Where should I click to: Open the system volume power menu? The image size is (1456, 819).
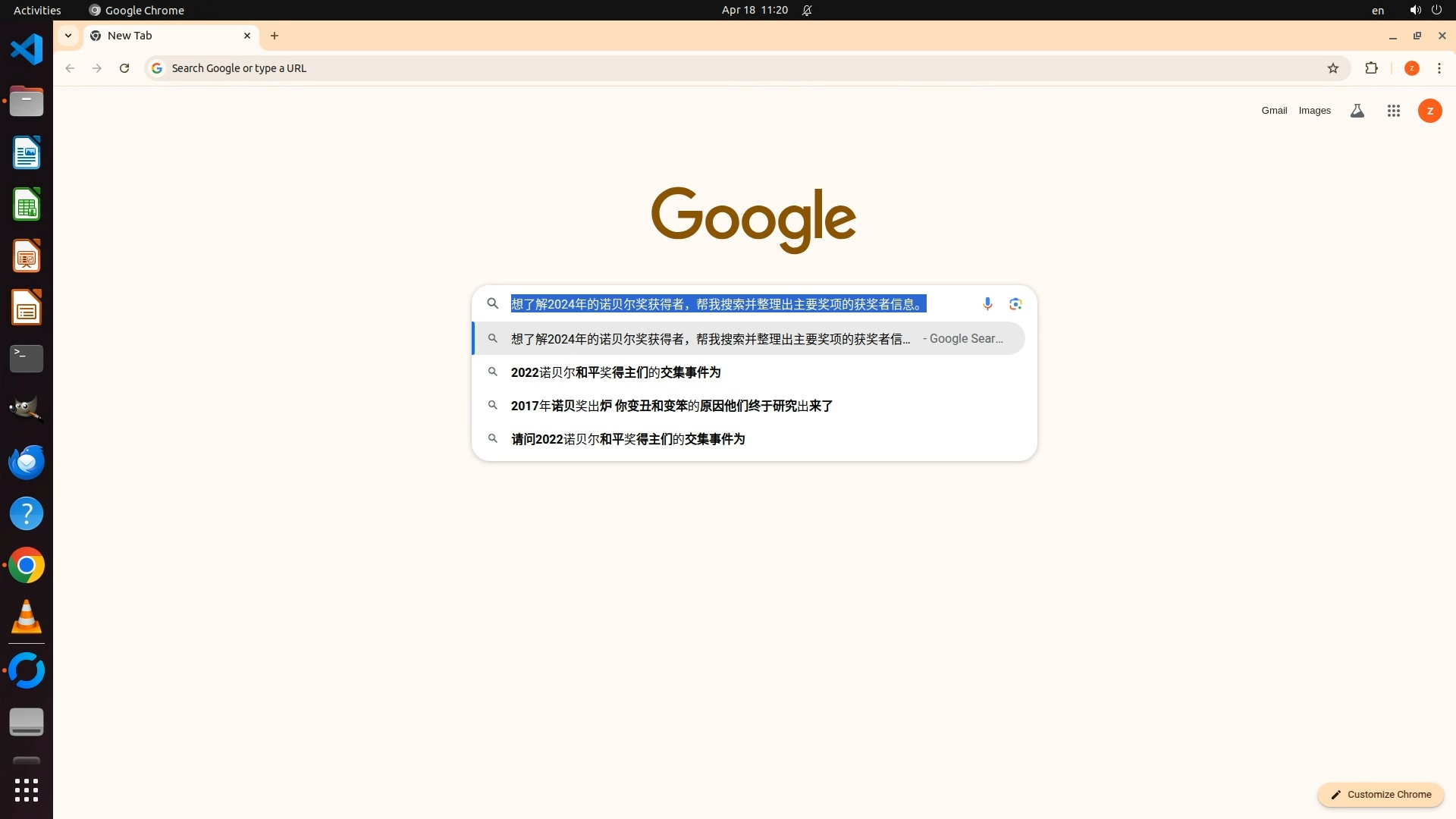[1425, 10]
